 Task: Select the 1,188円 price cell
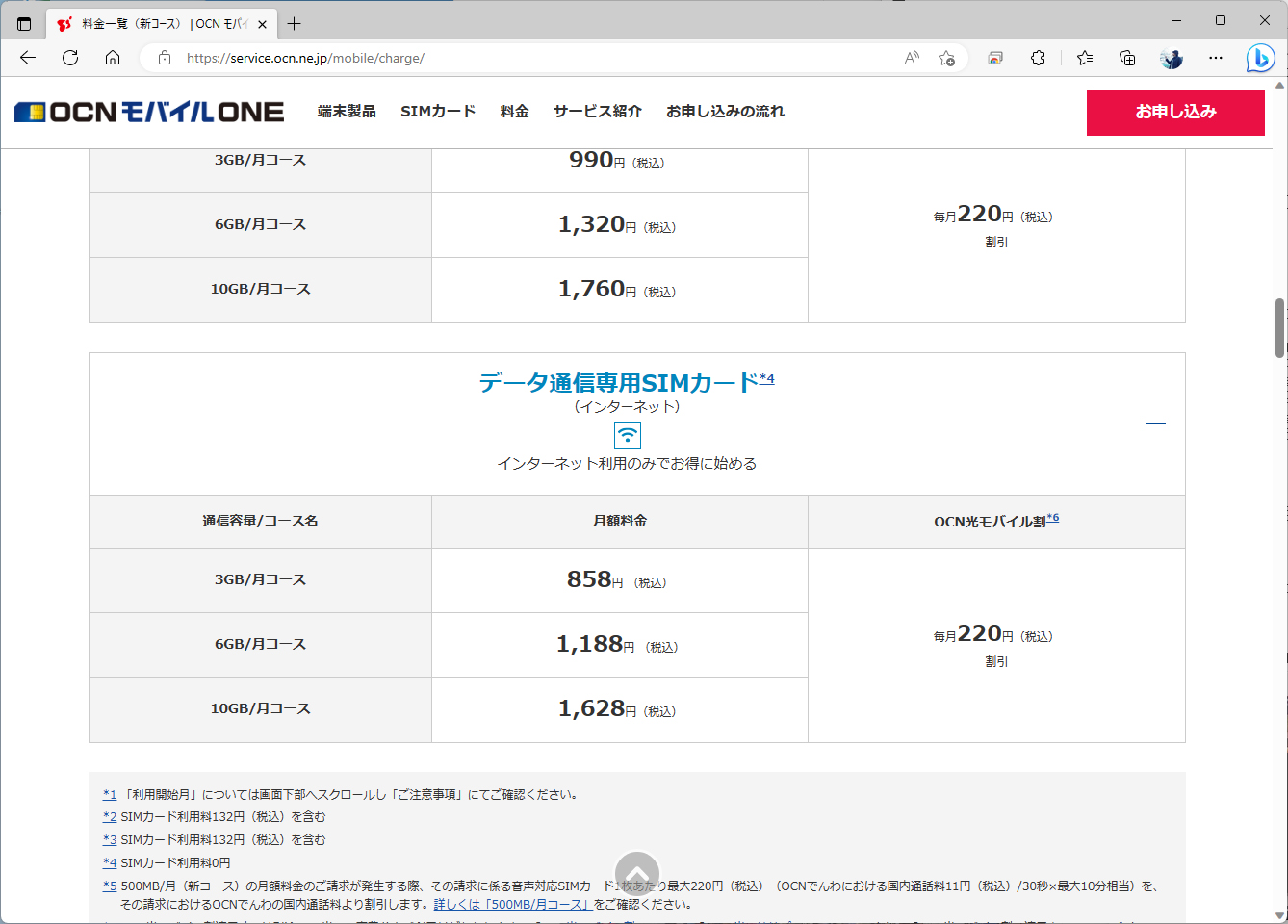tap(620, 645)
